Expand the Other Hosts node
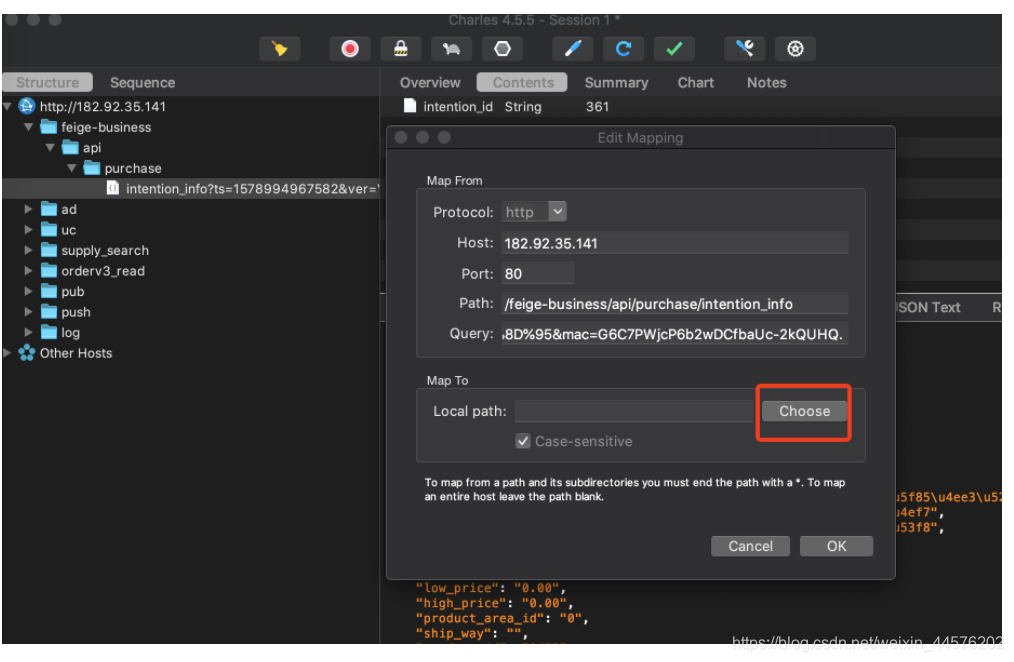 7,353
